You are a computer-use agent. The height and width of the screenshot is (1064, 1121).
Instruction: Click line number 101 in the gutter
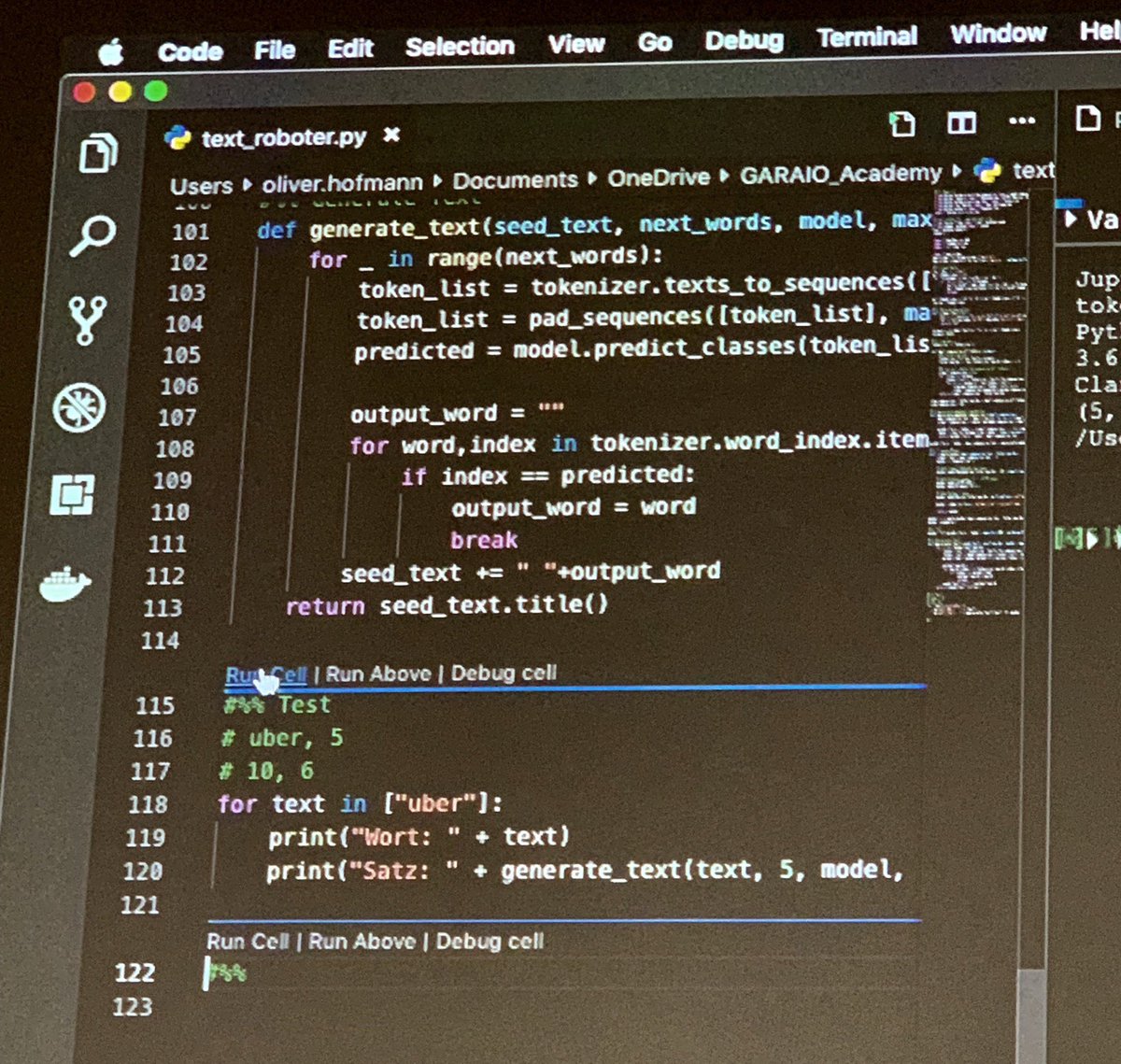pyautogui.click(x=191, y=232)
